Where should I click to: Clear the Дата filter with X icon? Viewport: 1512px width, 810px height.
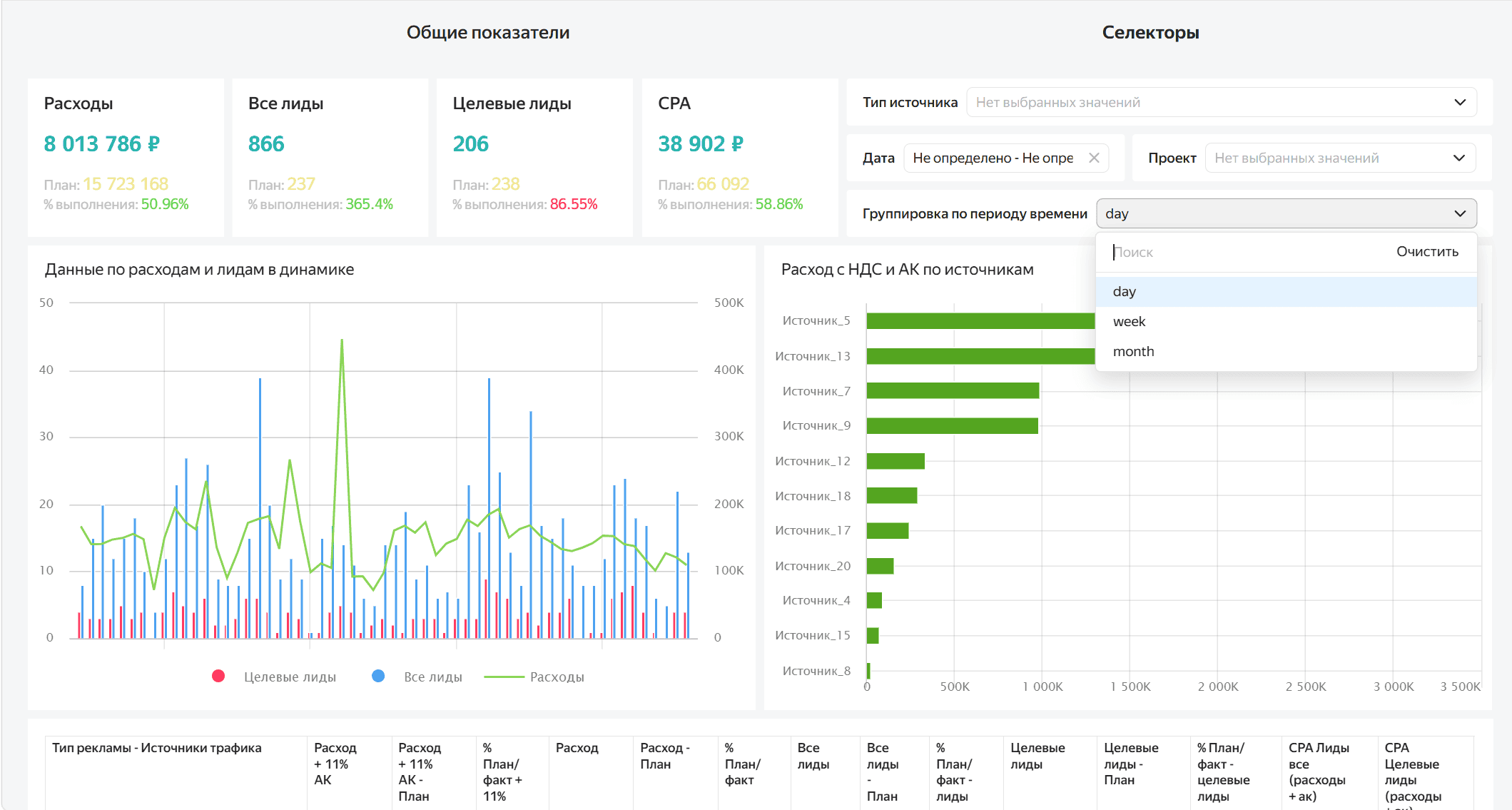[x=1093, y=158]
